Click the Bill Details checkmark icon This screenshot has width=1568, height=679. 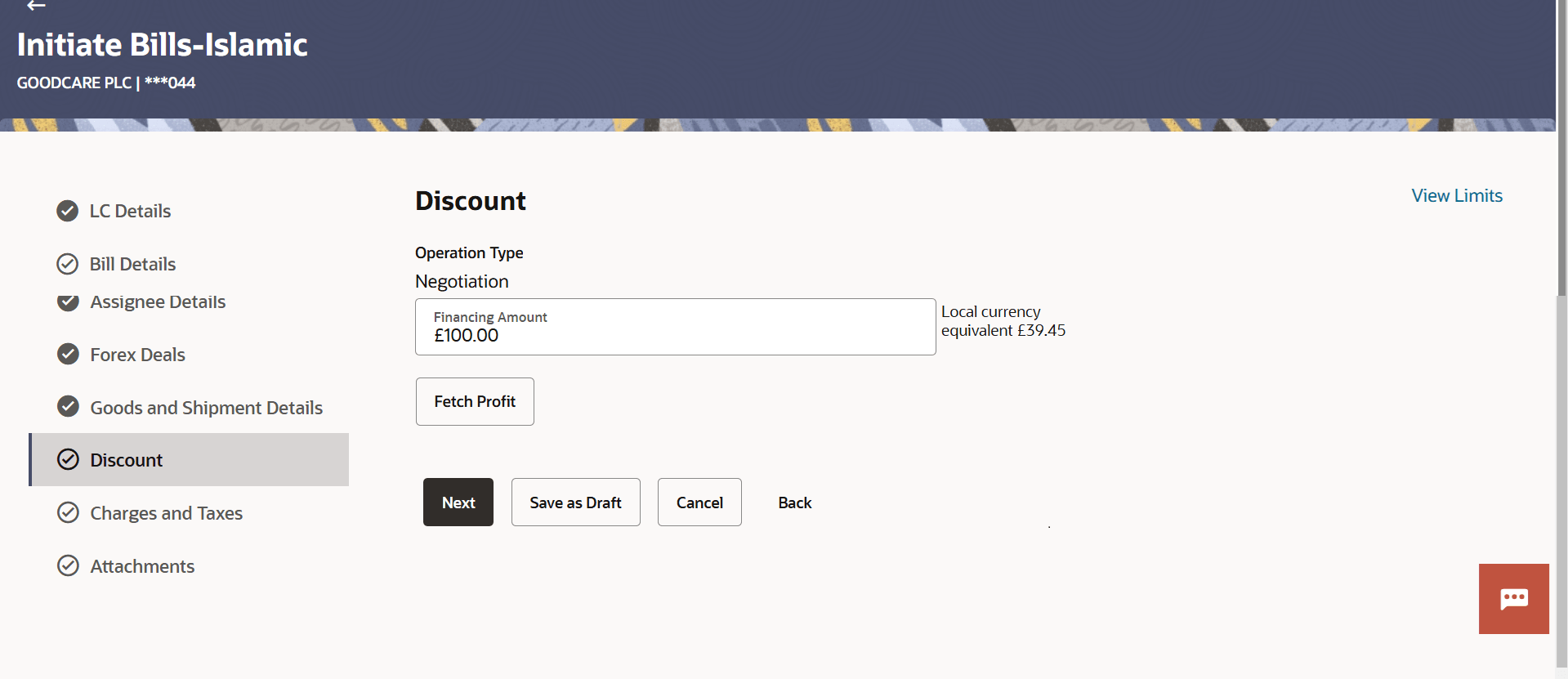coord(68,264)
